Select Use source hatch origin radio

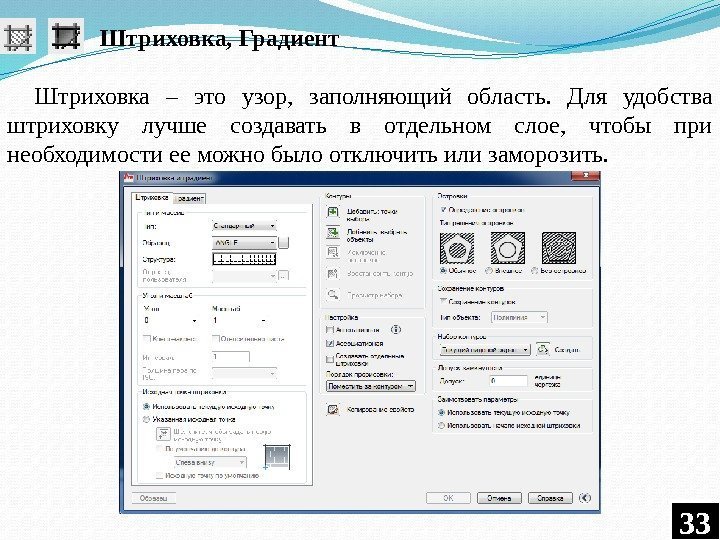(x=442, y=426)
